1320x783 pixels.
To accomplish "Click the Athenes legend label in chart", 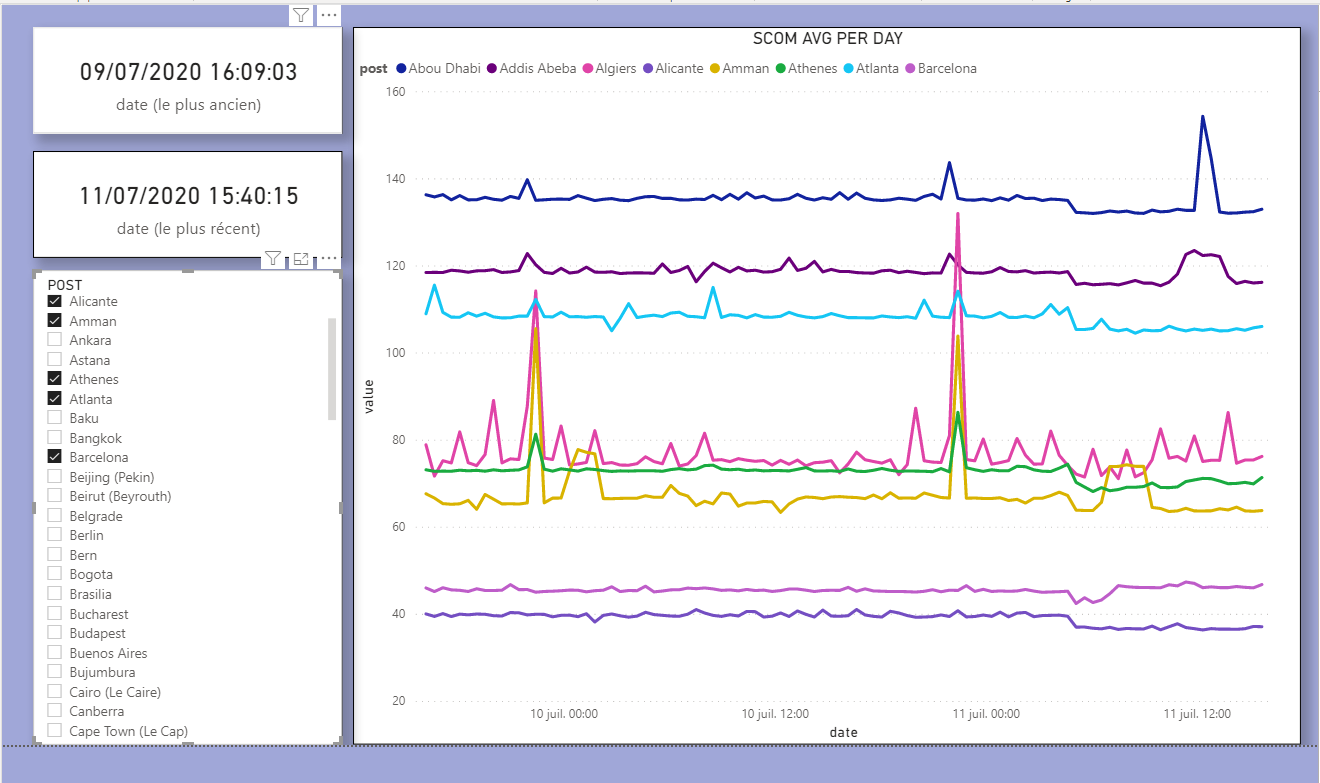I will 813,69.
